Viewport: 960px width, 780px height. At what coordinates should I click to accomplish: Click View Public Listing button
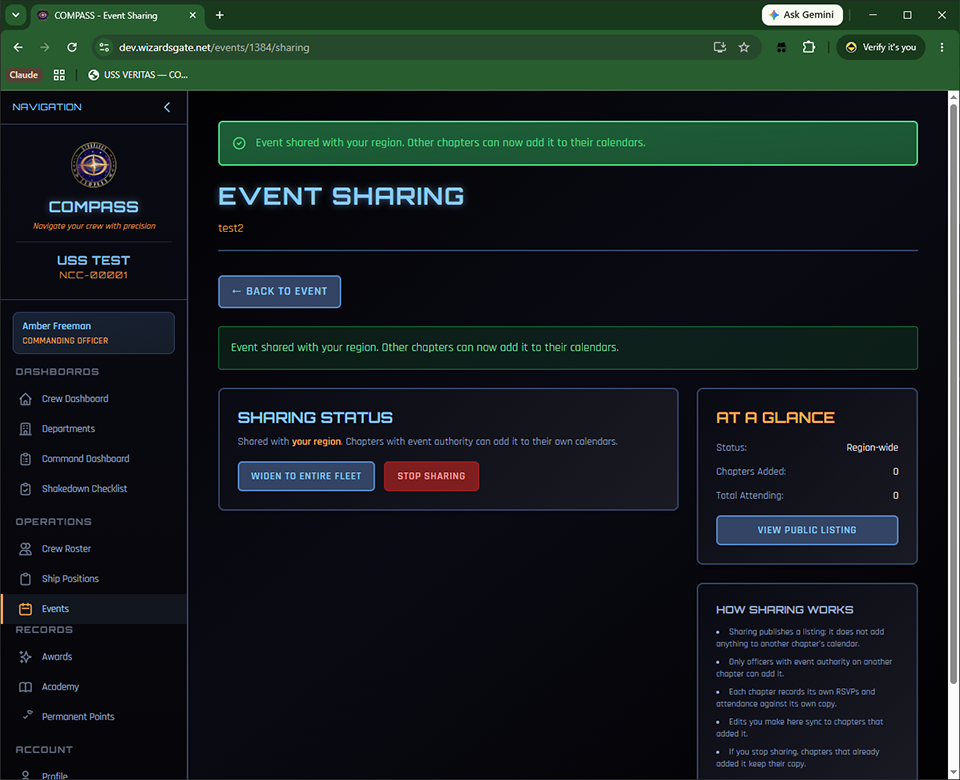coord(806,530)
